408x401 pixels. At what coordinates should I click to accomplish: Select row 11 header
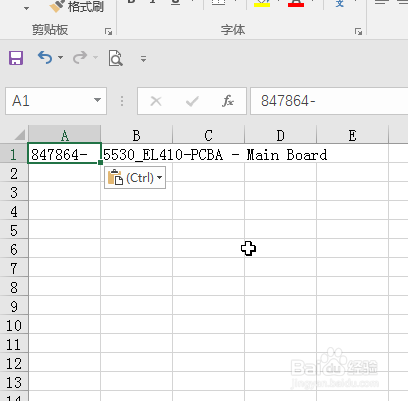[14, 344]
